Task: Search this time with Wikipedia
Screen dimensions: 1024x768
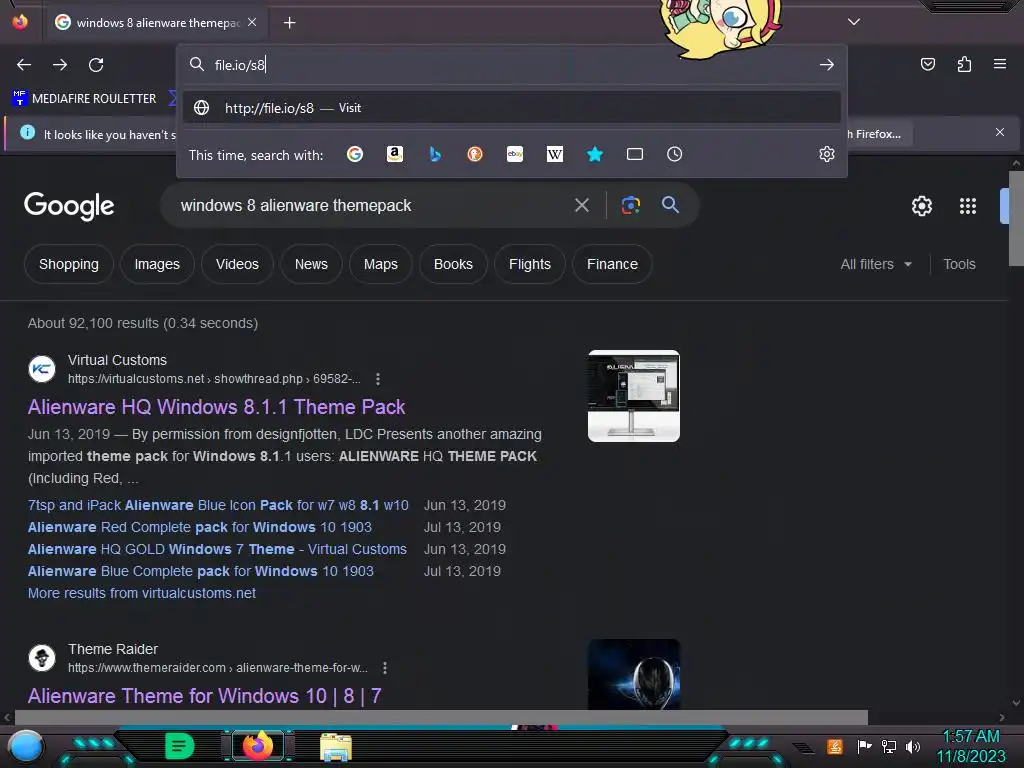Action: (554, 154)
